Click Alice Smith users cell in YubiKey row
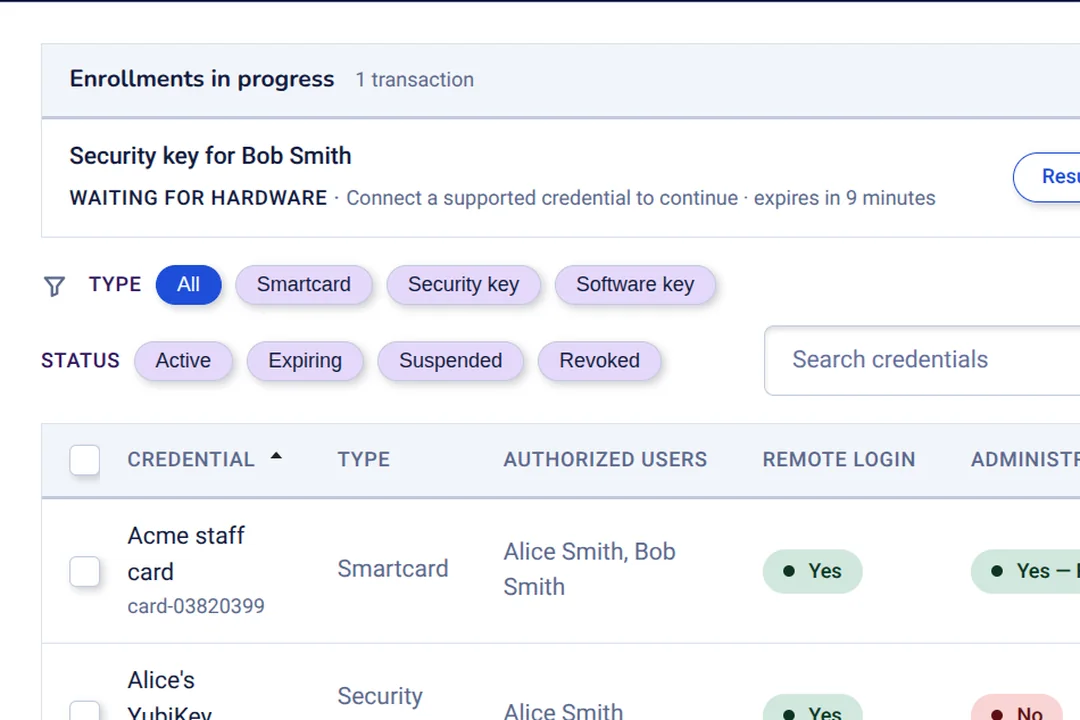 pos(563,710)
